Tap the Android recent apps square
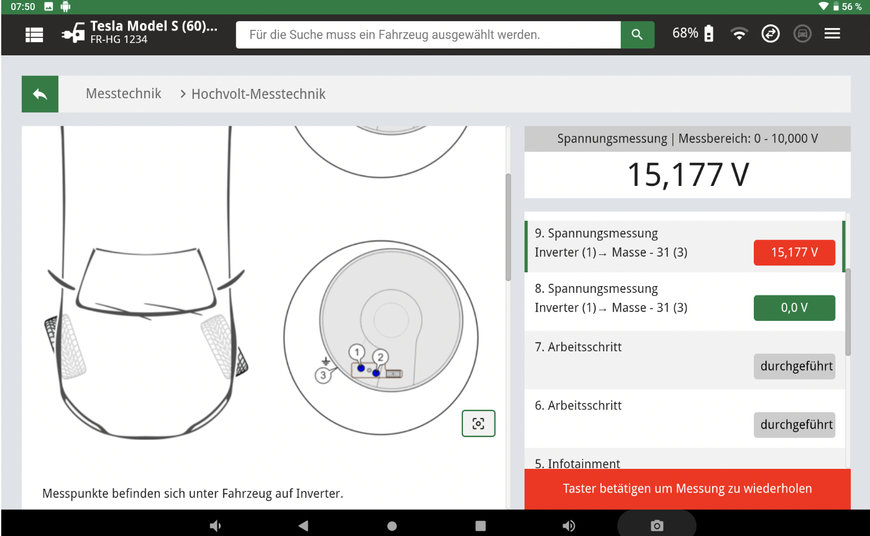The height and width of the screenshot is (536, 870). [x=480, y=525]
